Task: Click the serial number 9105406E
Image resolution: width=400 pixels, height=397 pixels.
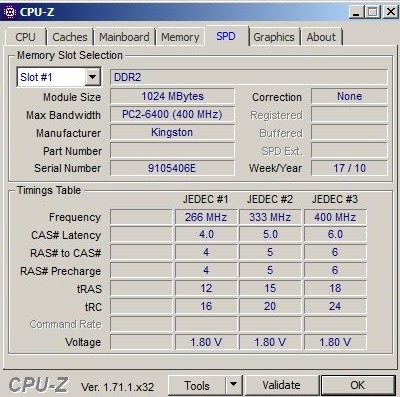Action: click(x=172, y=168)
